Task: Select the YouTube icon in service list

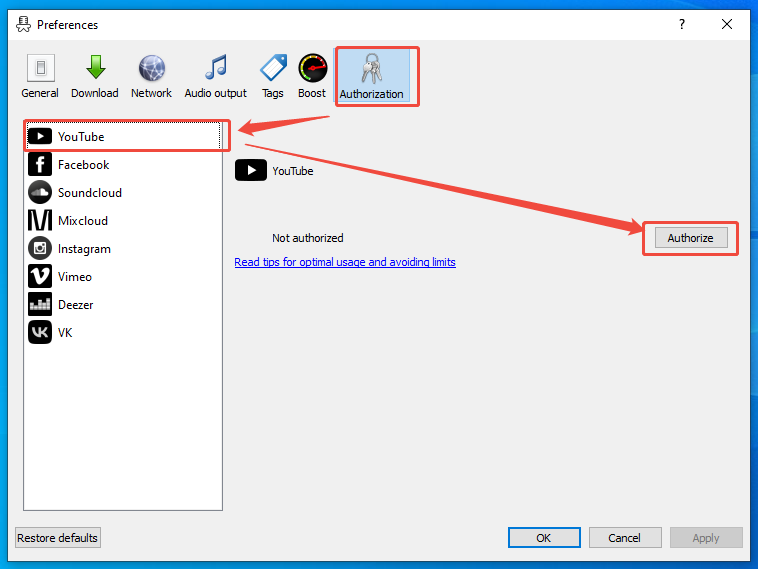Action: pos(40,136)
